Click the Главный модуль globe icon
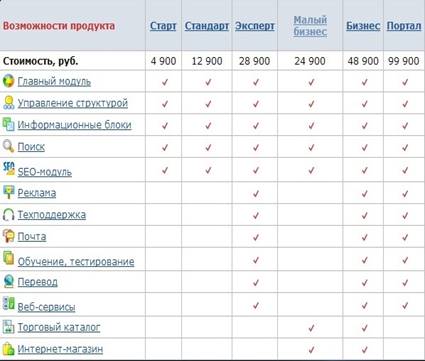This screenshot has width=425, height=361. point(8,81)
